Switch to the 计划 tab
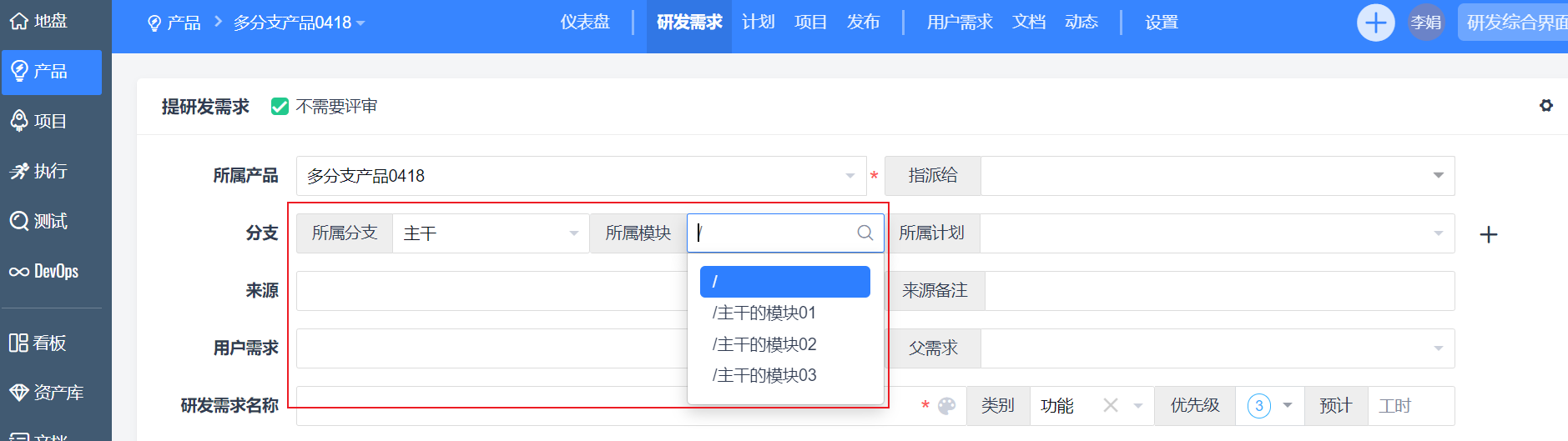The image size is (1568, 441). click(759, 23)
